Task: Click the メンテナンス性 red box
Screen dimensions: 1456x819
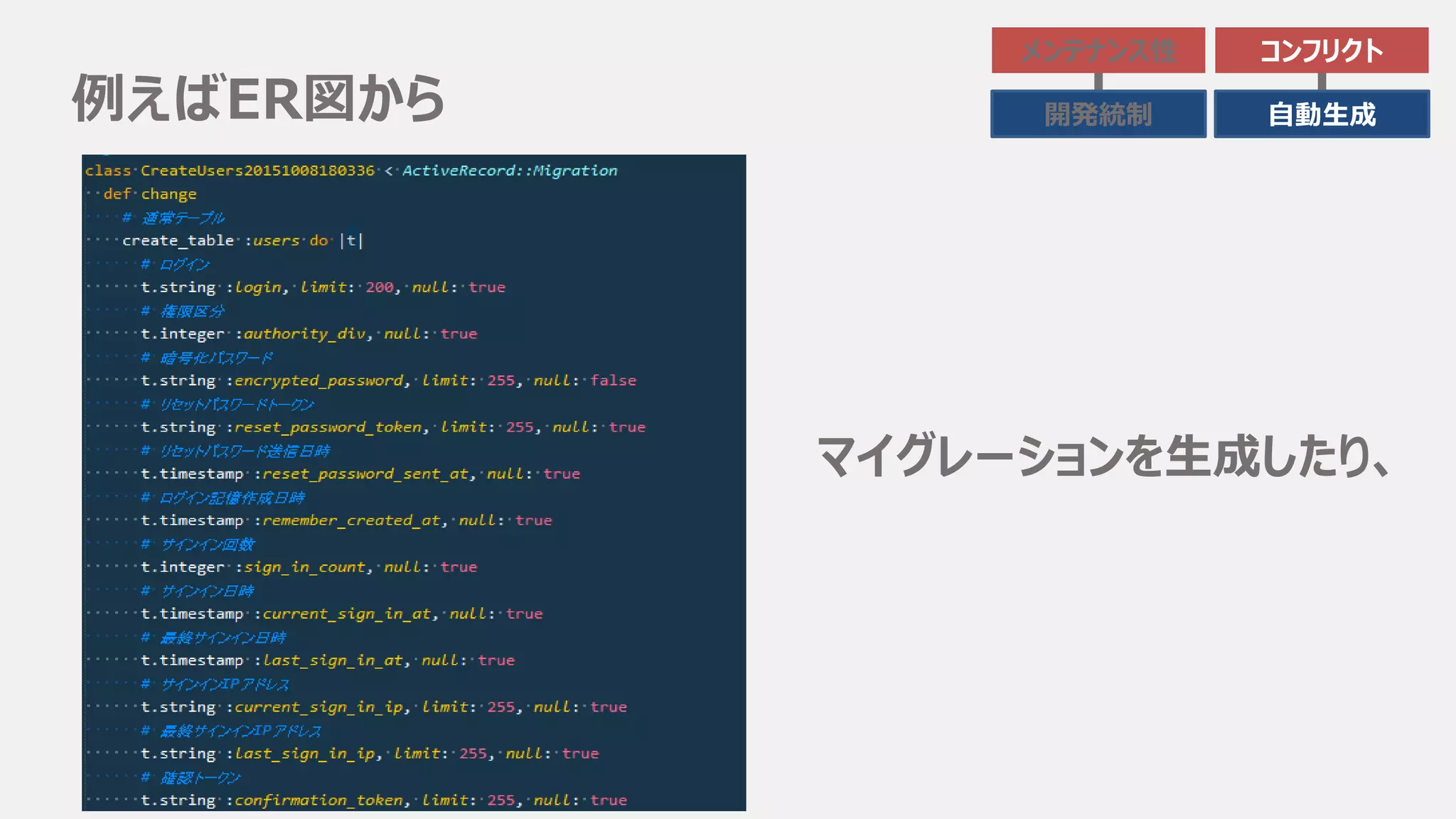Action: pyautogui.click(x=1098, y=50)
